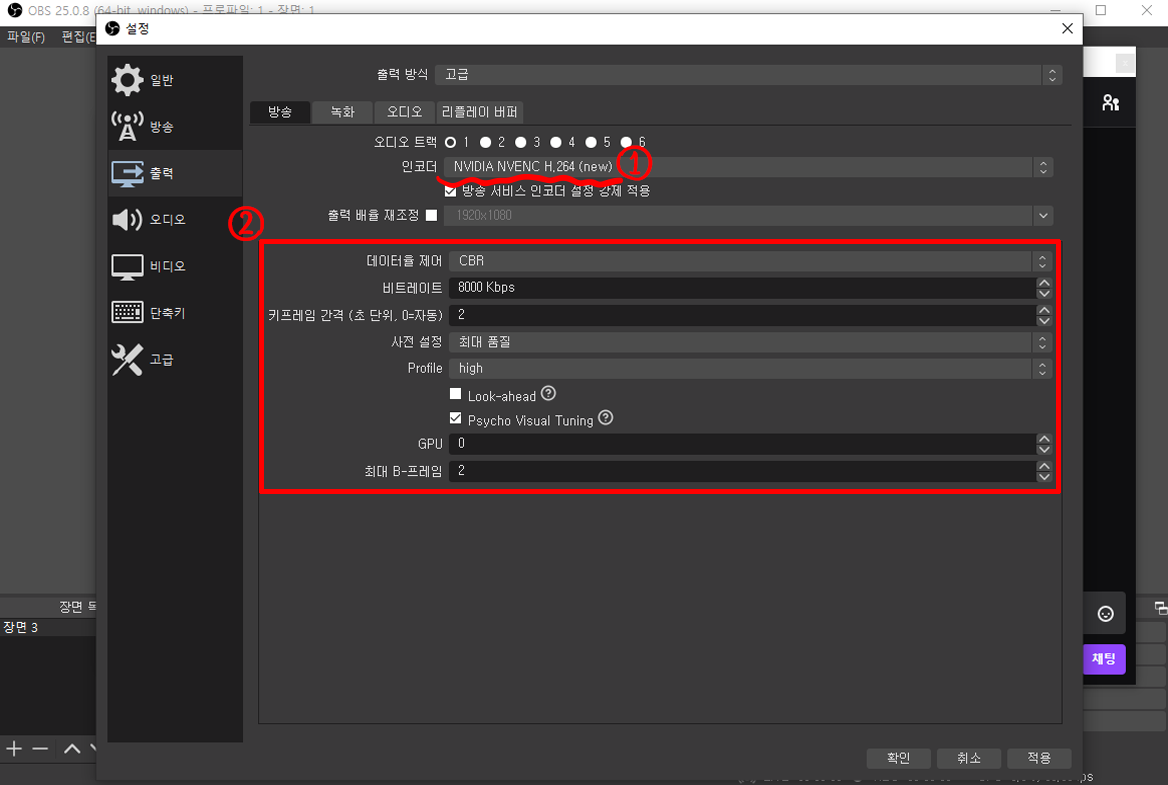Click the users icon in chat panel
This screenshot has height=785, width=1168.
coord(1111,103)
